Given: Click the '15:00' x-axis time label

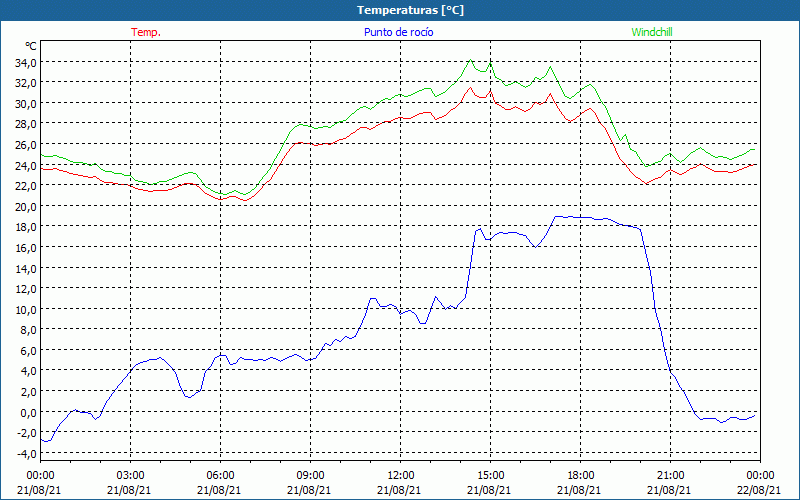Looking at the screenshot, I should pos(490,476).
